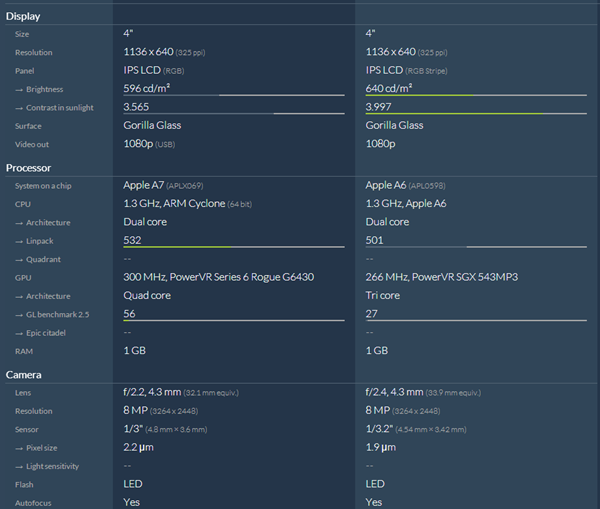
Task: Click the arrow before Contrast in sunlight
Action: pos(19,108)
